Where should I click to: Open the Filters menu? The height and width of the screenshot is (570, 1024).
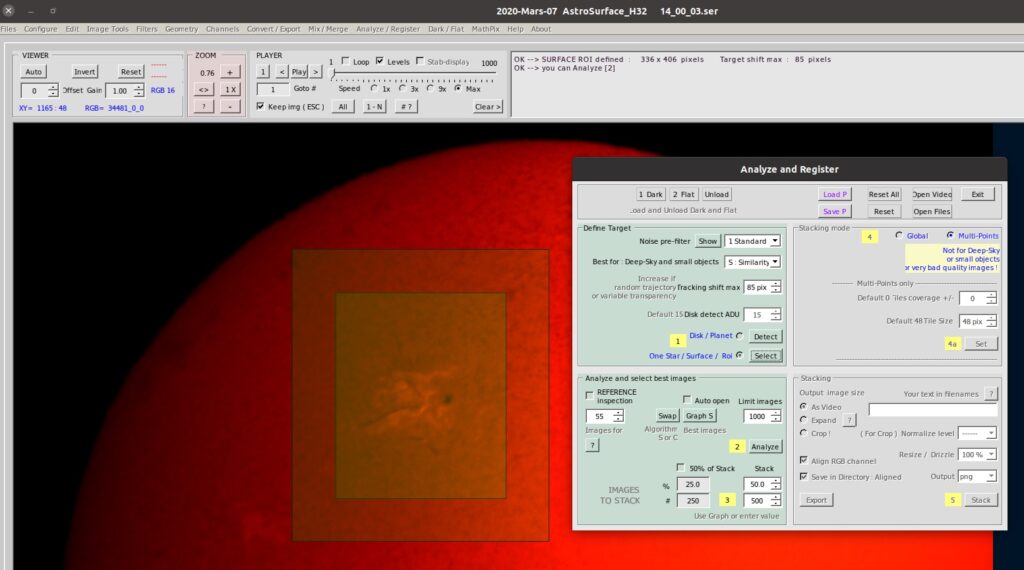click(146, 29)
